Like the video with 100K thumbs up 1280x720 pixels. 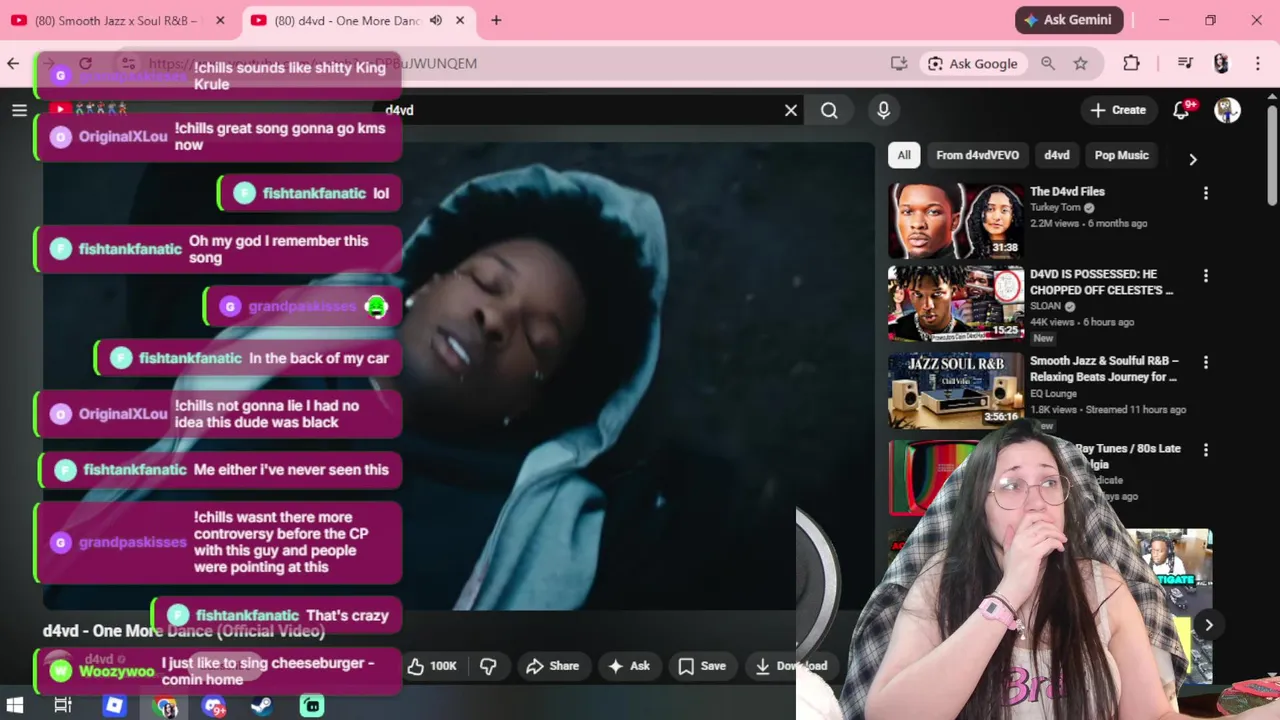point(432,666)
